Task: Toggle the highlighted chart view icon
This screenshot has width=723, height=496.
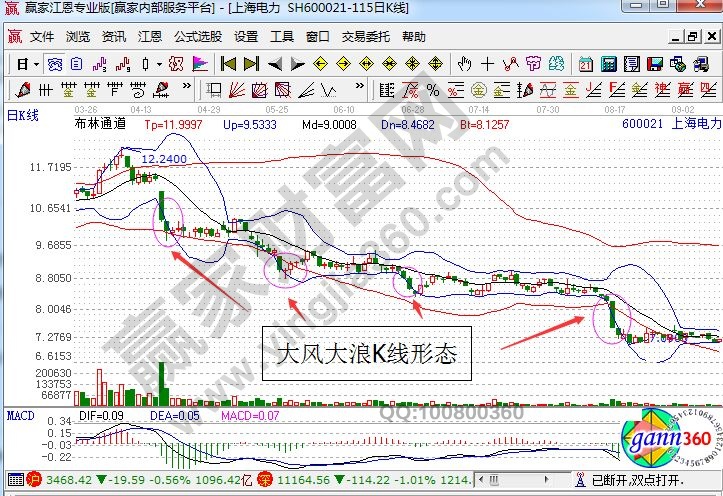Action: [56, 64]
